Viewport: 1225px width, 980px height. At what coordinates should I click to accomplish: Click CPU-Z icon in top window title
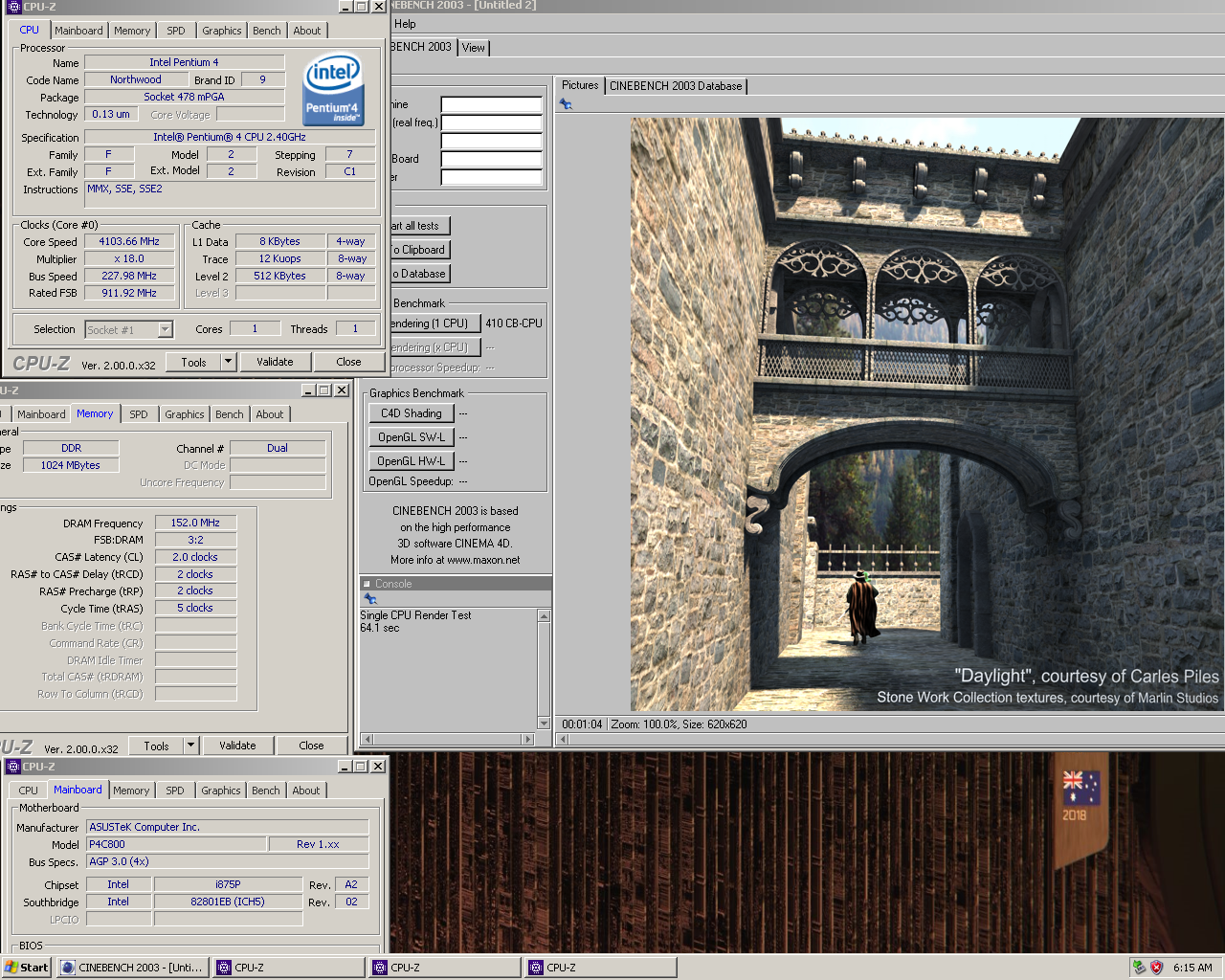click(x=13, y=7)
